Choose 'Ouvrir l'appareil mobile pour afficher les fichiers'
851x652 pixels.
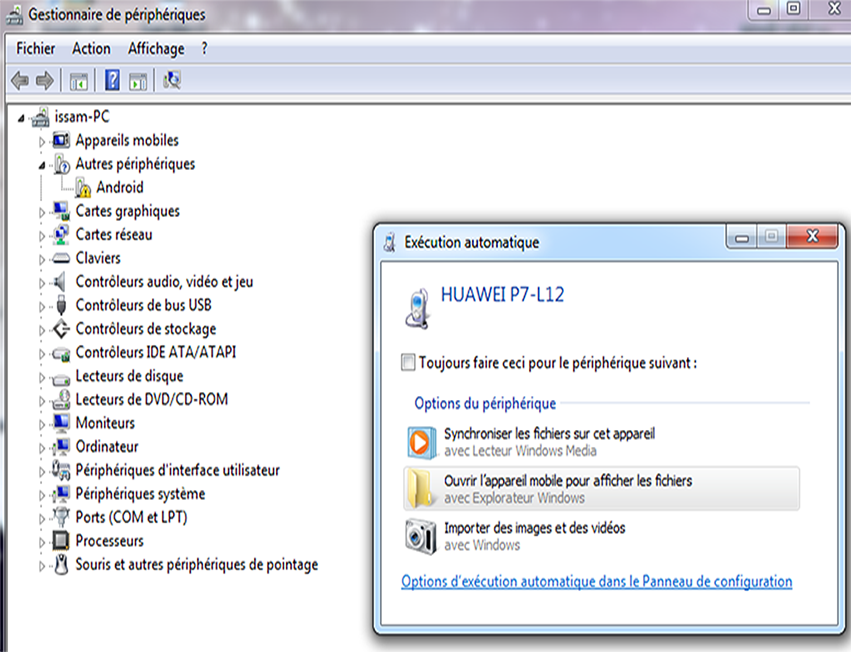pyautogui.click(x=601, y=489)
